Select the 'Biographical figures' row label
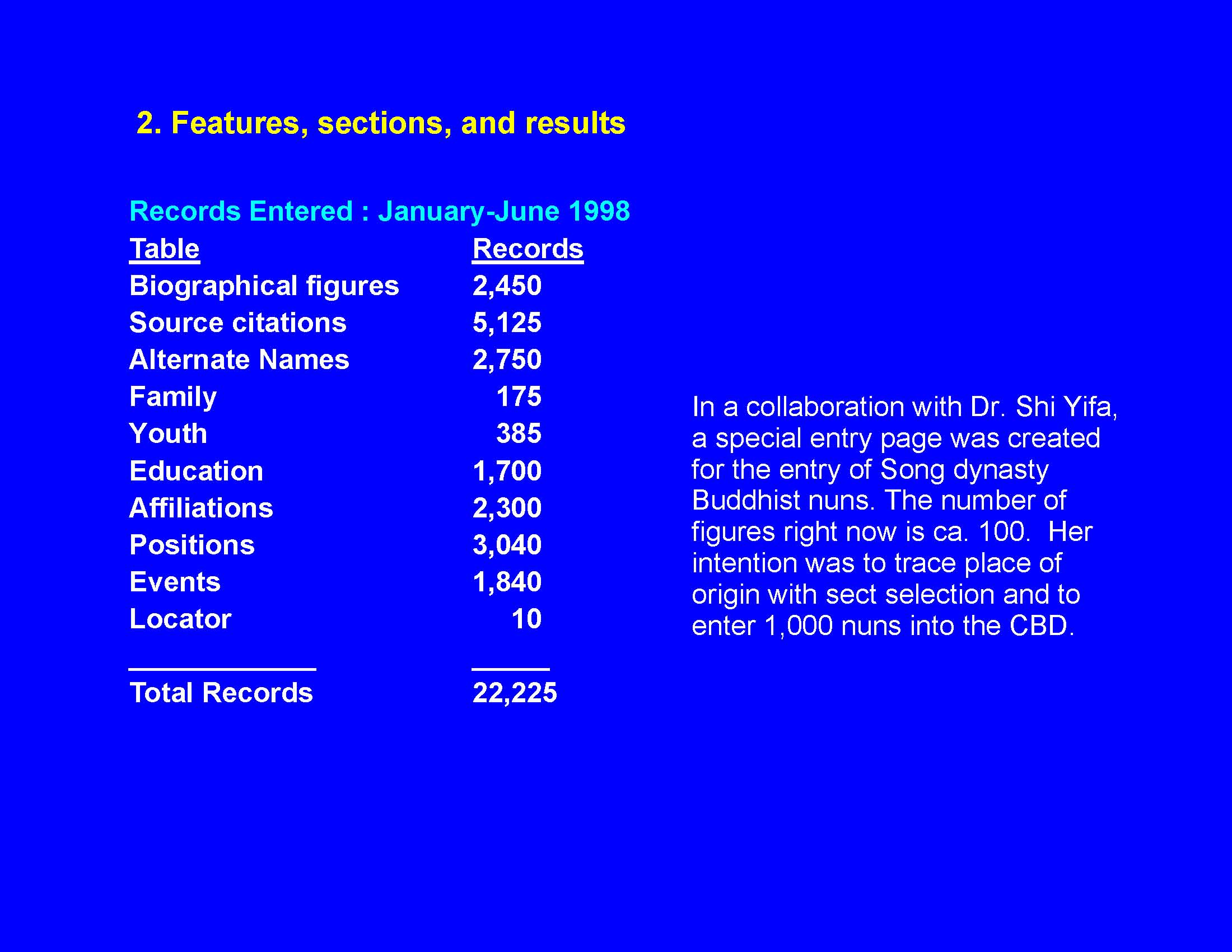 tap(264, 286)
